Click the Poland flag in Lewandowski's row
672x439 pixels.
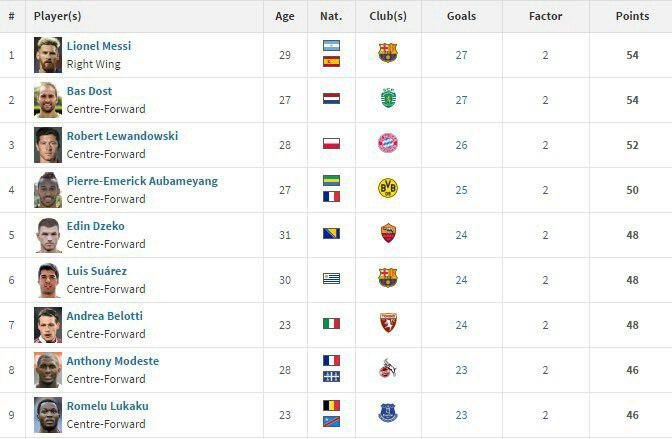331,144
